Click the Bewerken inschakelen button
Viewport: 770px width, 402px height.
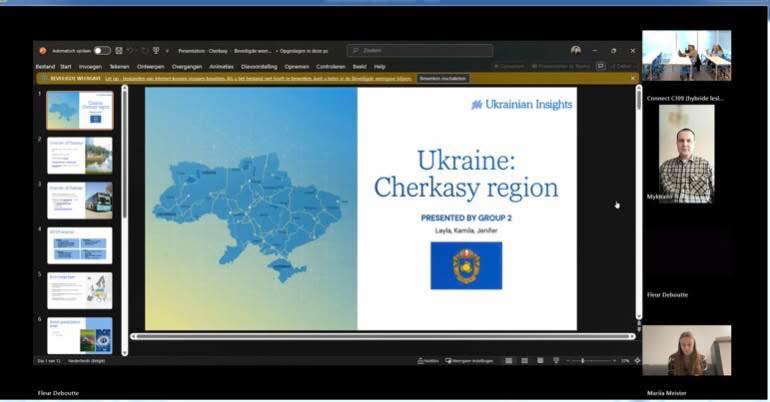coord(442,77)
